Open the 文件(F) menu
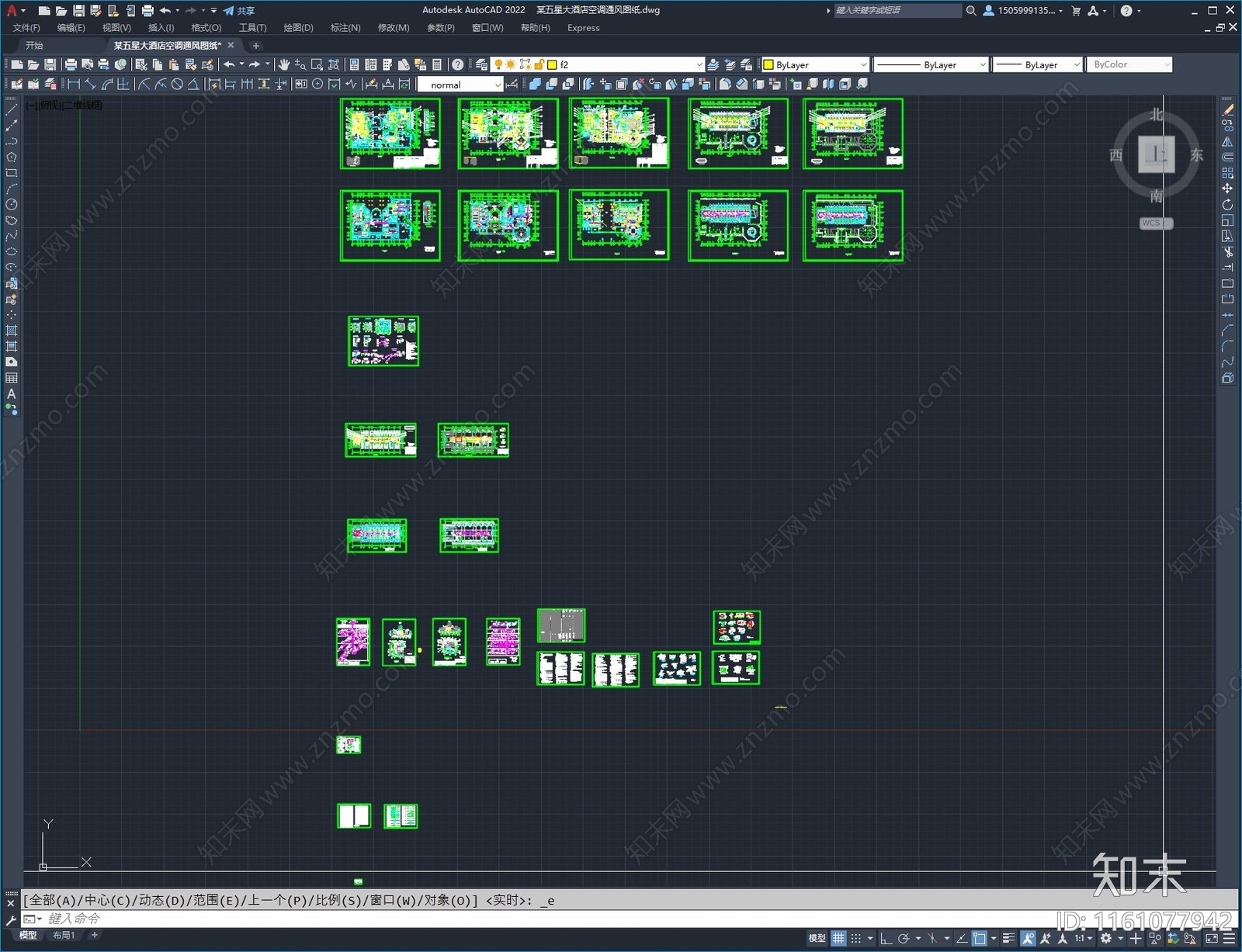Viewport: 1242px width, 952px height. (26, 27)
